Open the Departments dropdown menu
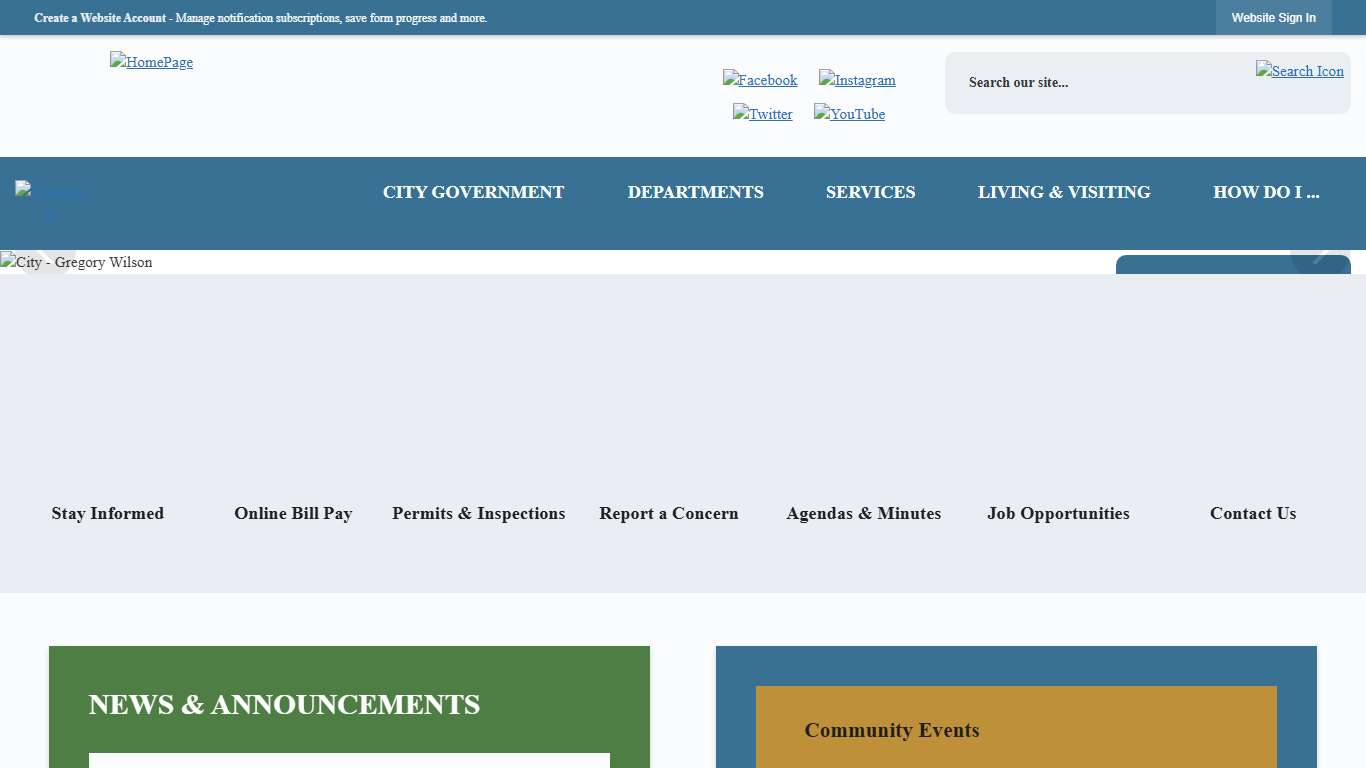The width and height of the screenshot is (1366, 768). (x=696, y=192)
